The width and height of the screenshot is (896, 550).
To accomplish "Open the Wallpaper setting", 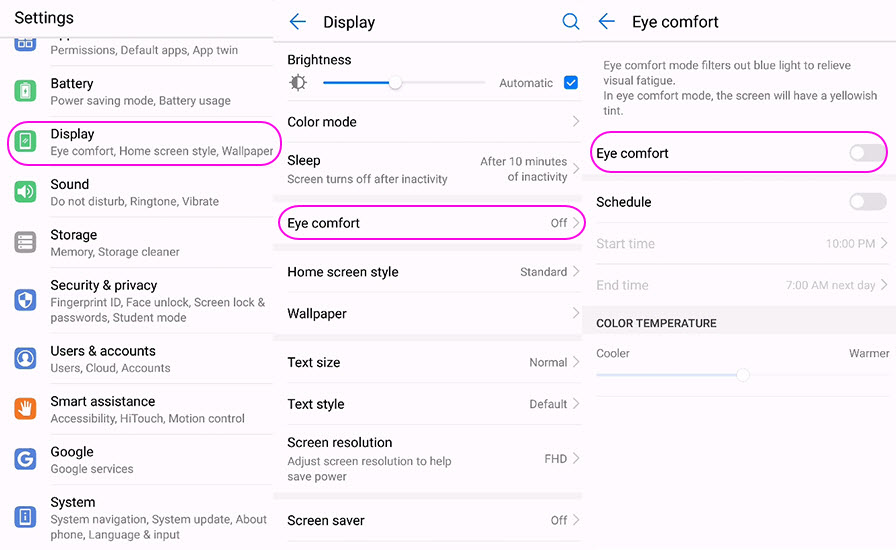I will point(430,314).
